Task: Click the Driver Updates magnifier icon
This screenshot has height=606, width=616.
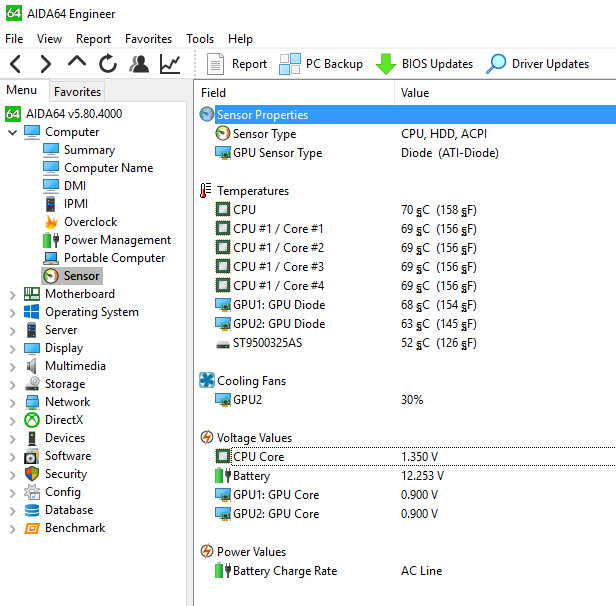Action: tap(496, 64)
